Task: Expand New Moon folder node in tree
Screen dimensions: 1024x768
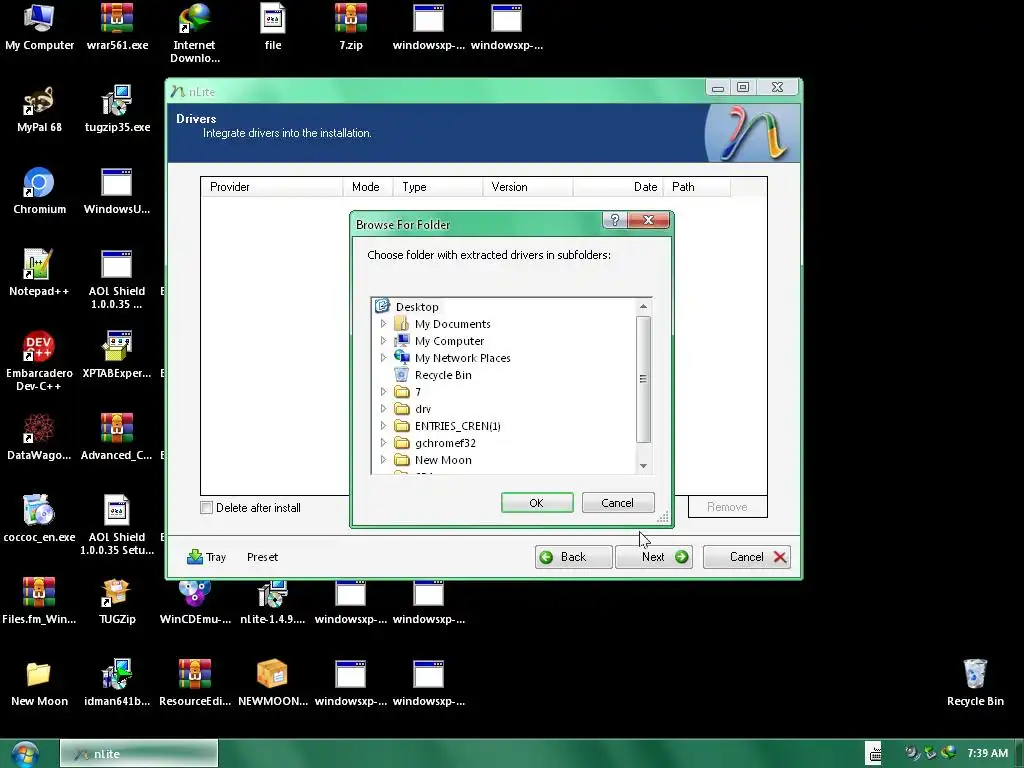Action: (383, 459)
